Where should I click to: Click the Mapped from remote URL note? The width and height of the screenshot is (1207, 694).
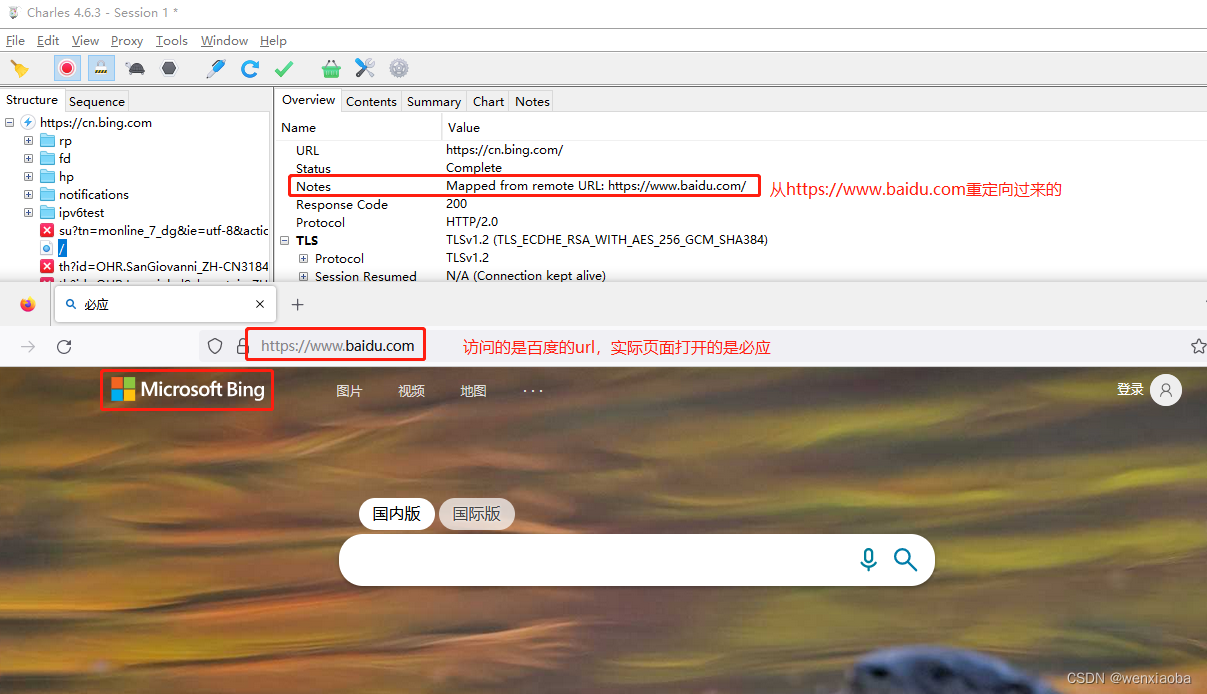tap(596, 186)
